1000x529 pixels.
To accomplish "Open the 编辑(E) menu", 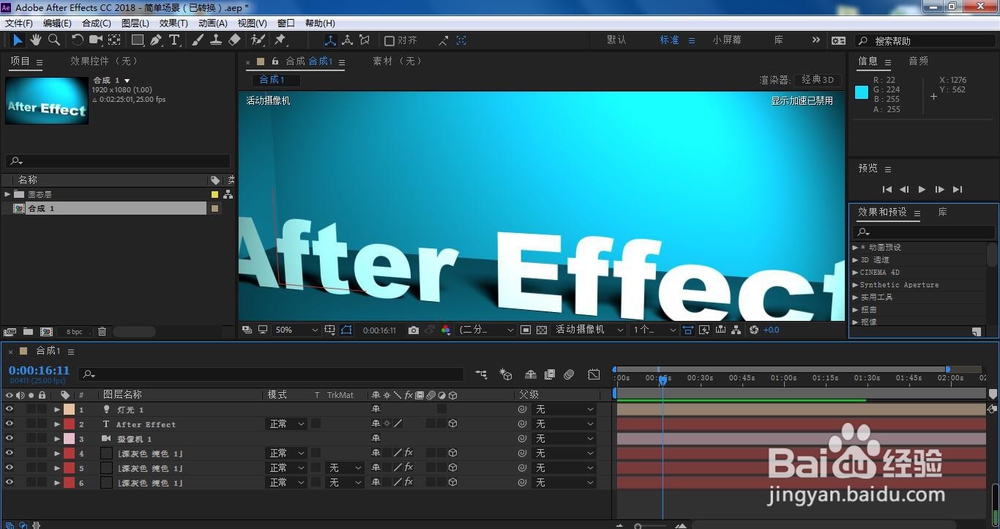I will click(57, 23).
